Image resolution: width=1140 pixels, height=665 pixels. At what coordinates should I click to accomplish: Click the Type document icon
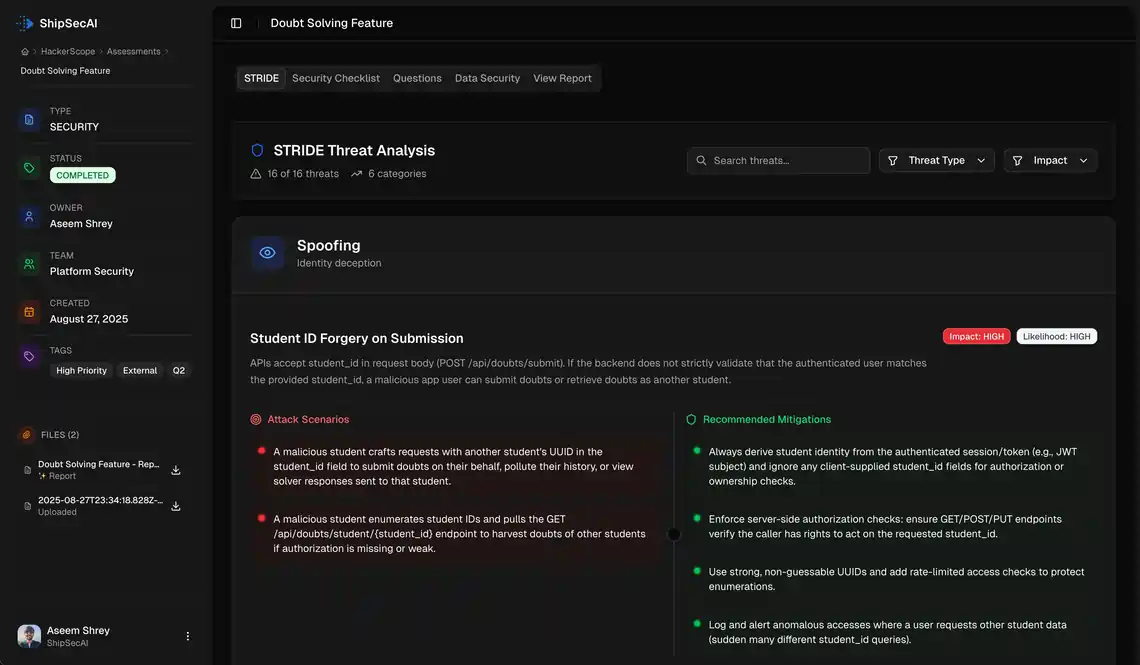[29, 119]
